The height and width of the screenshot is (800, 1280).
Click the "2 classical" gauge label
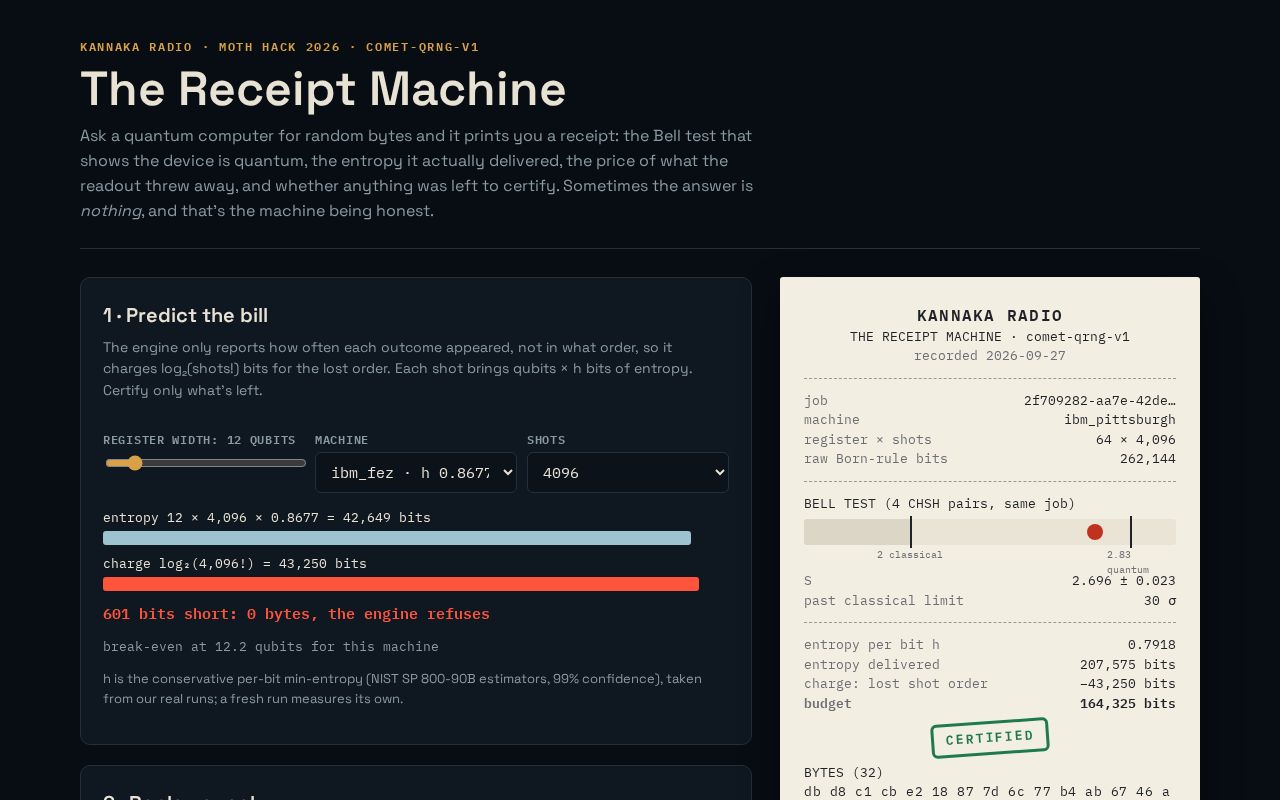(x=910, y=555)
